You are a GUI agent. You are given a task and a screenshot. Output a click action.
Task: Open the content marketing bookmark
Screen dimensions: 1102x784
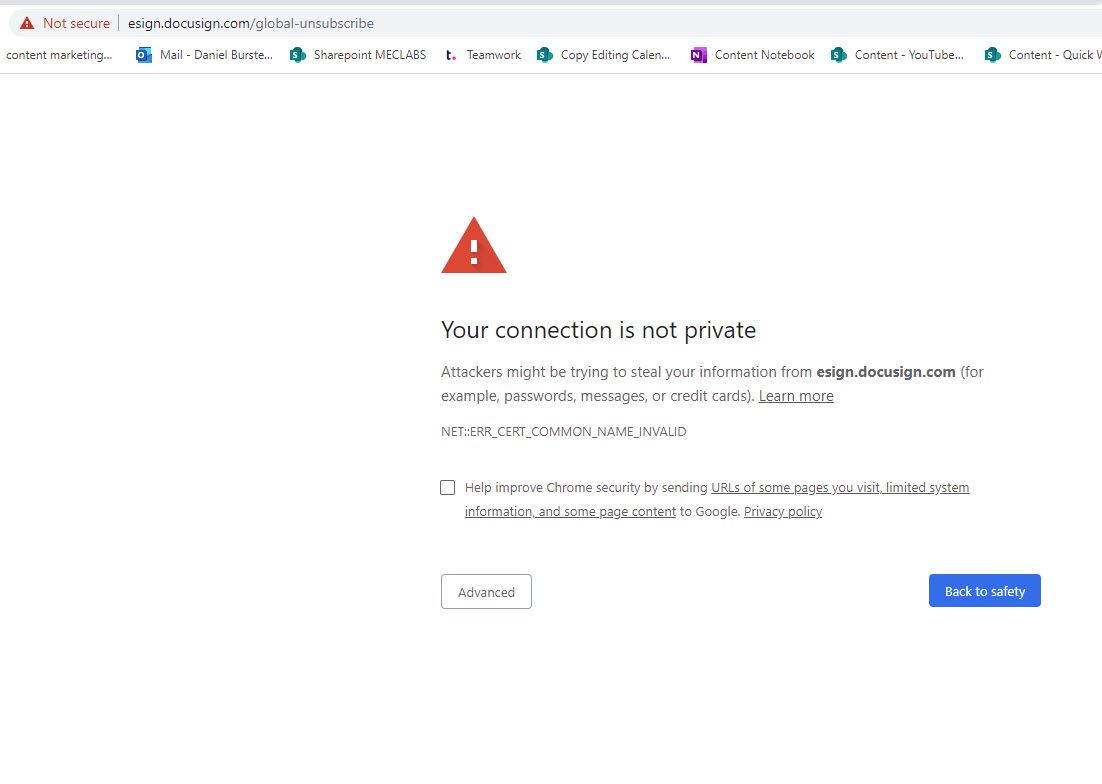59,55
